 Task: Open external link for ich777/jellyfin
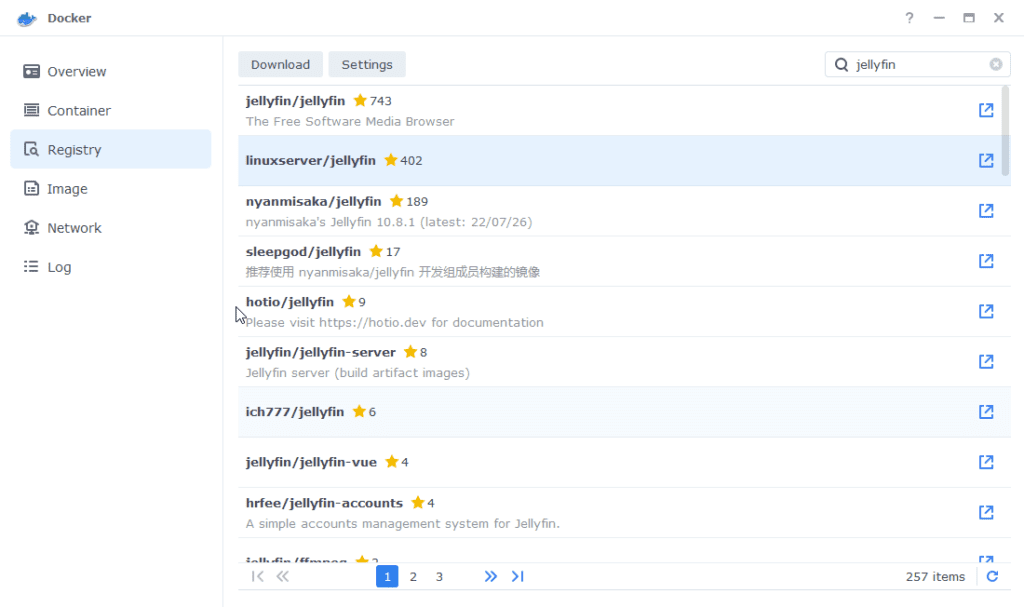(x=986, y=412)
